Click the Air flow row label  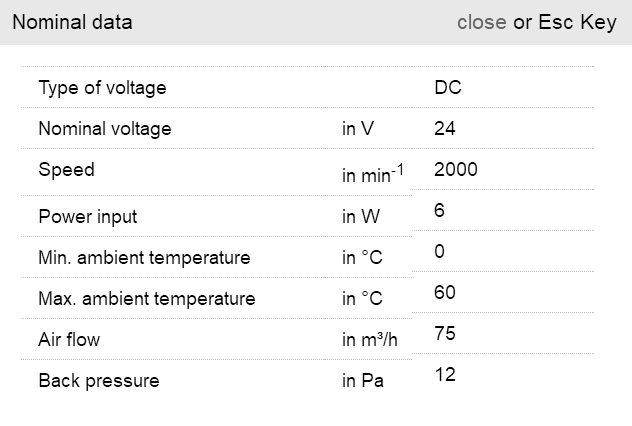pyautogui.click(x=69, y=340)
